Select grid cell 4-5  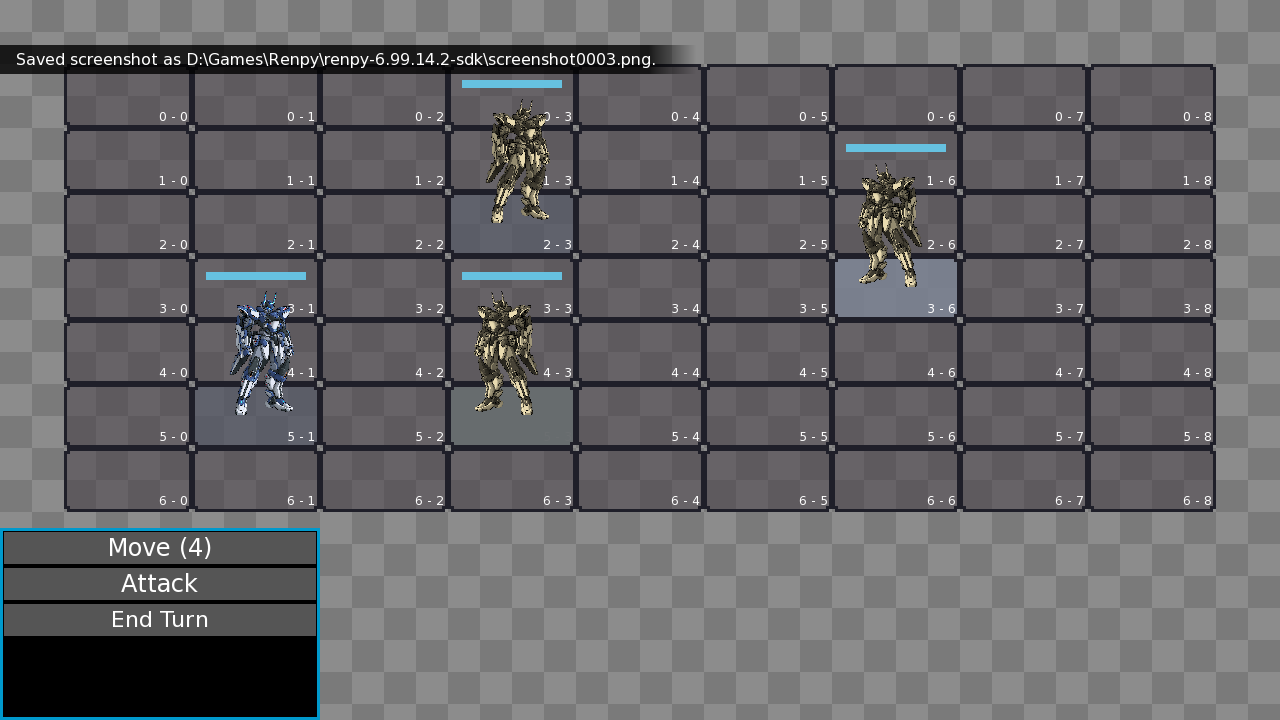pos(768,352)
